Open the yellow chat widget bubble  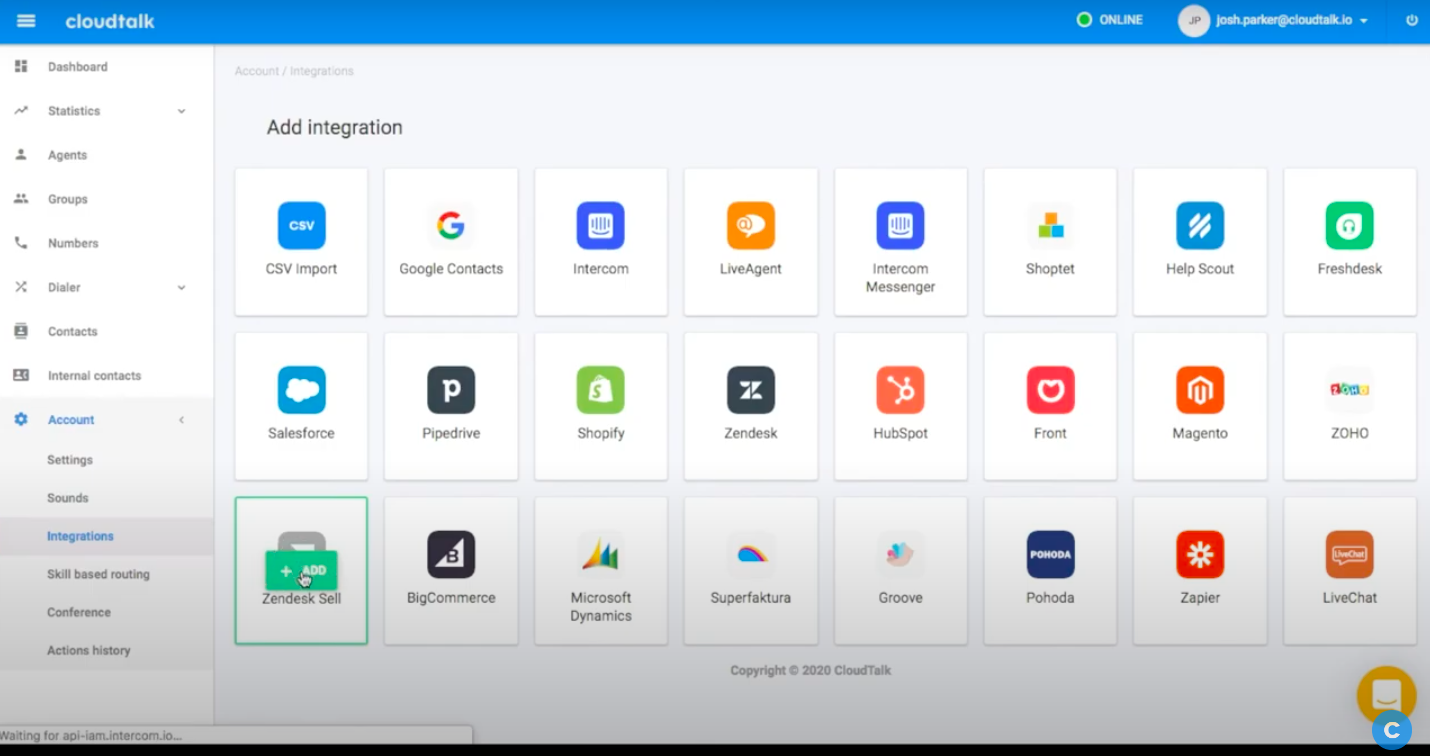click(x=1386, y=694)
